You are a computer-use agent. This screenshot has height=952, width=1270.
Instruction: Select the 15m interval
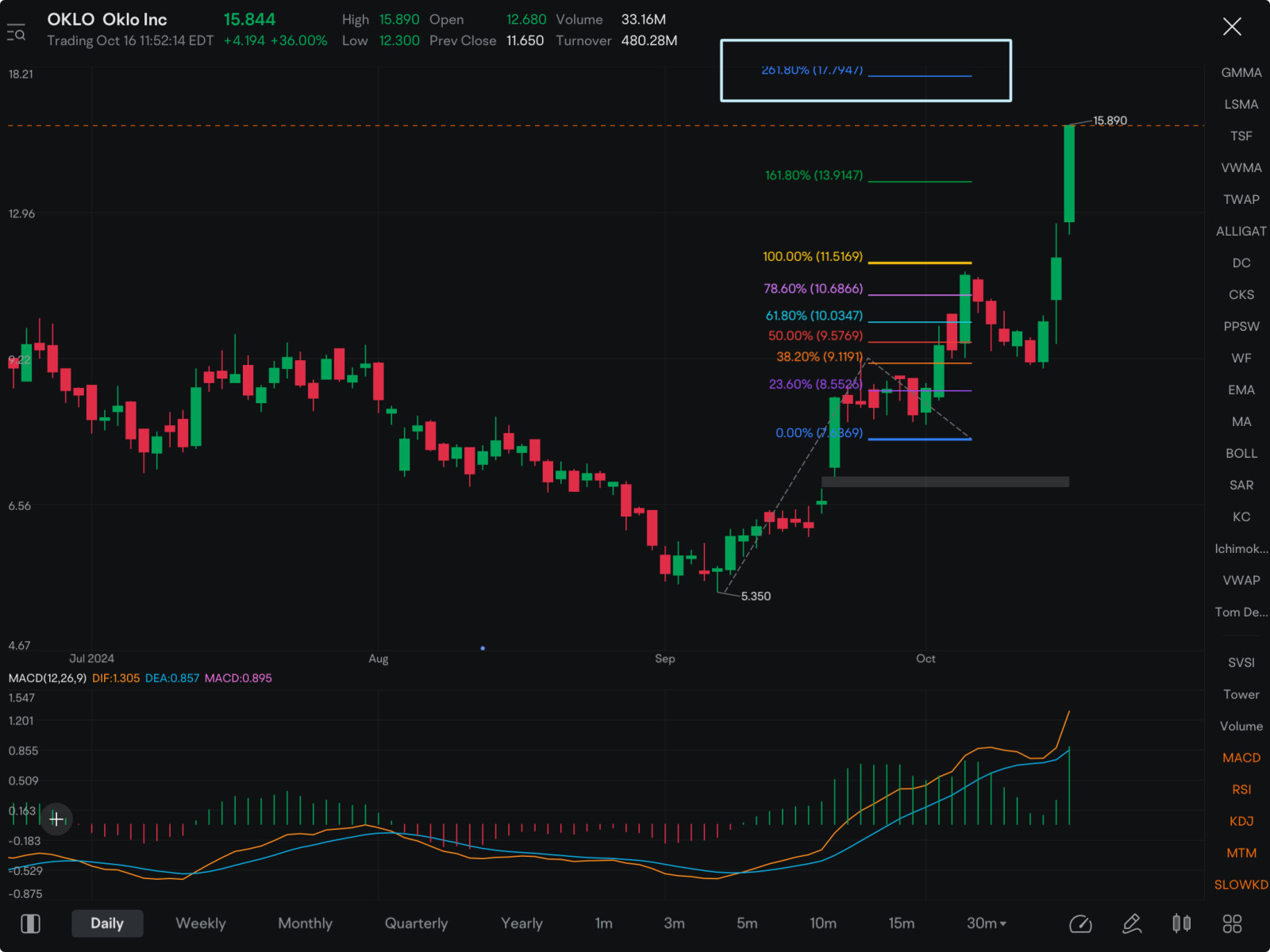tap(902, 923)
